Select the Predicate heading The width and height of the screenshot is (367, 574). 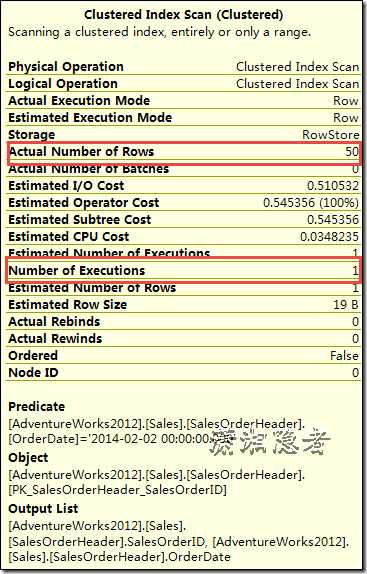(x=37, y=407)
